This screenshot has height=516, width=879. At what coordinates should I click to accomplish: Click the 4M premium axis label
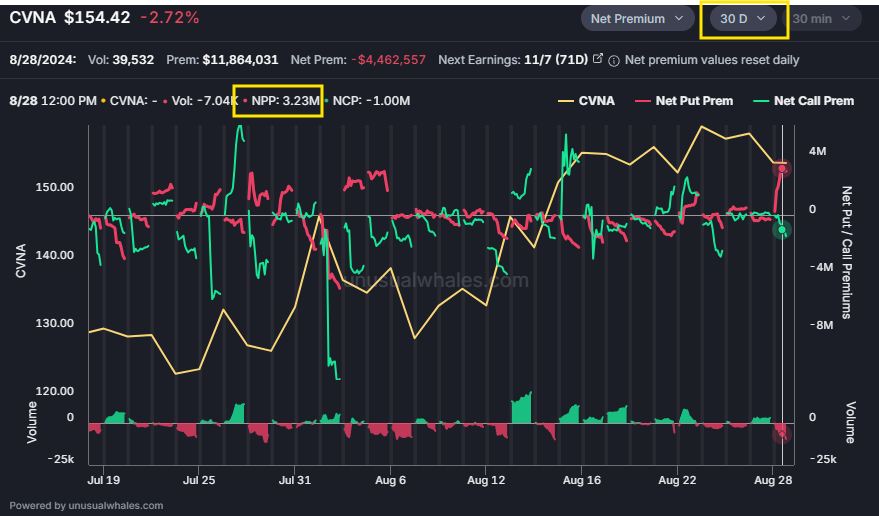click(x=817, y=151)
